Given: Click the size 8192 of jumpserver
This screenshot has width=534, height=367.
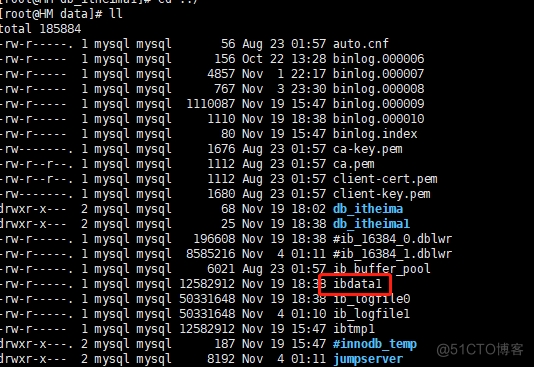Looking at the screenshot, I should pyautogui.click(x=221, y=359).
